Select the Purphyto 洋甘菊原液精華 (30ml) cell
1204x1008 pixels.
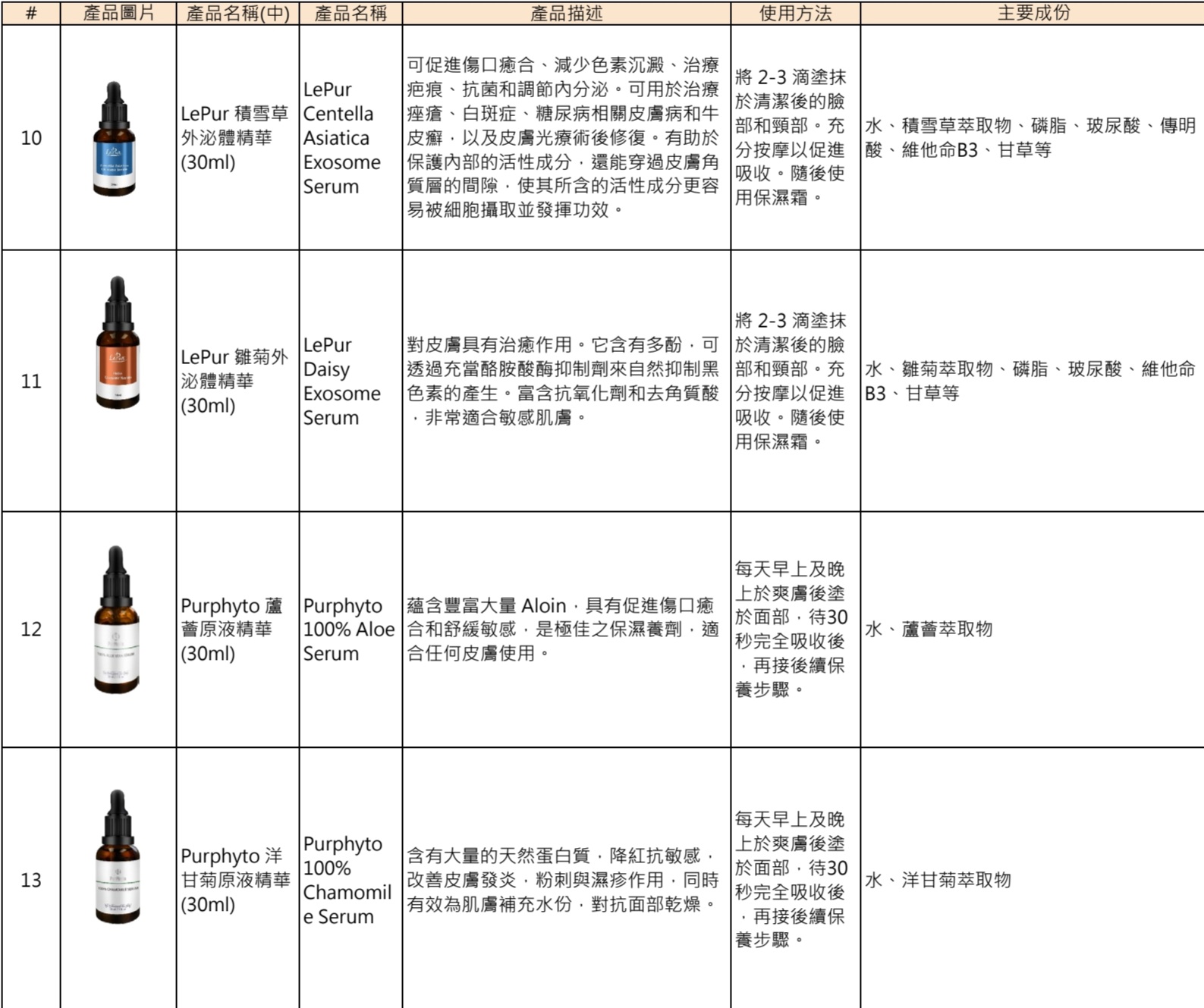click(237, 878)
